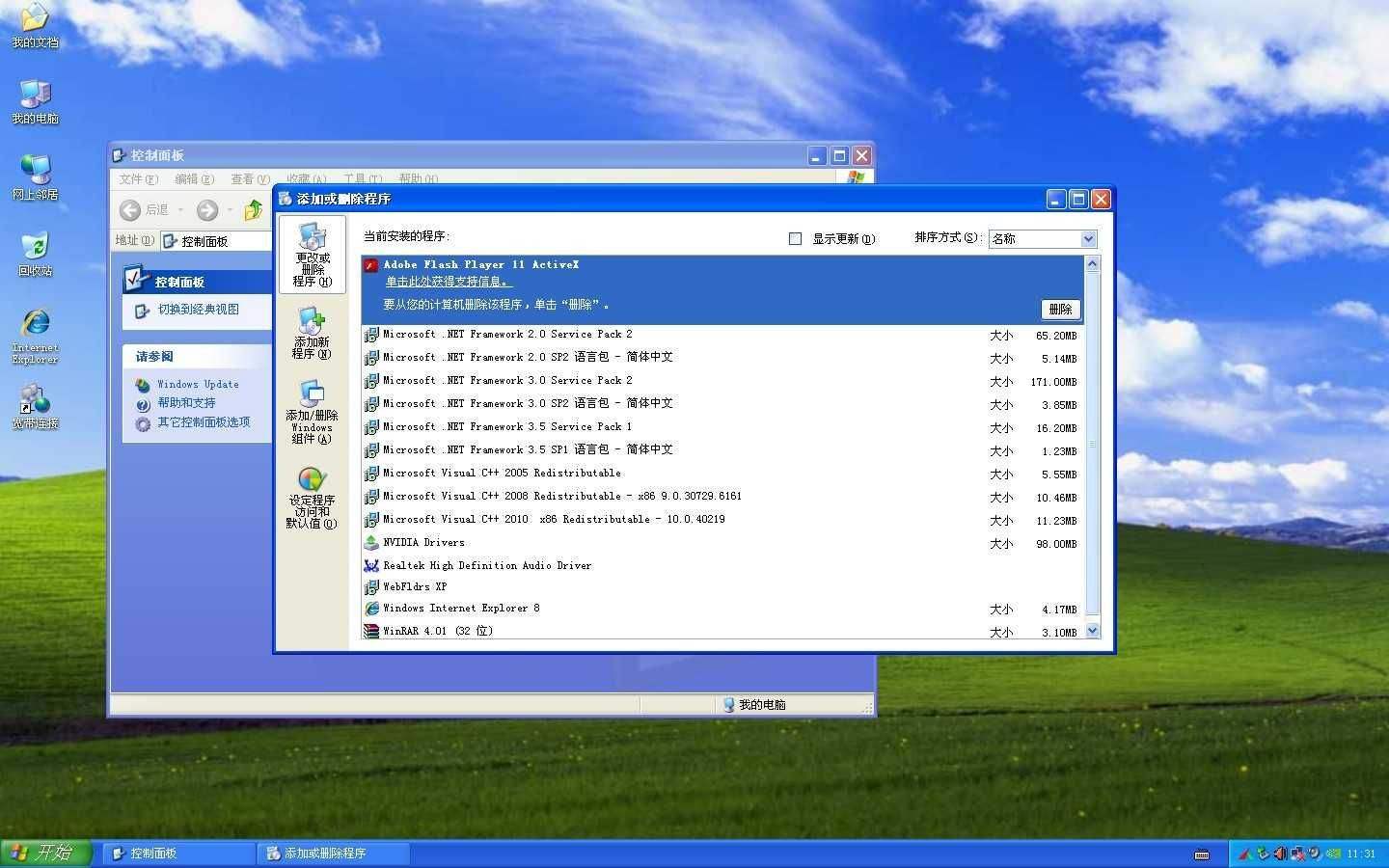1389x868 pixels.
Task: Select Visual C++ 2008 Redistributable x86 row
Action: (x=722, y=497)
